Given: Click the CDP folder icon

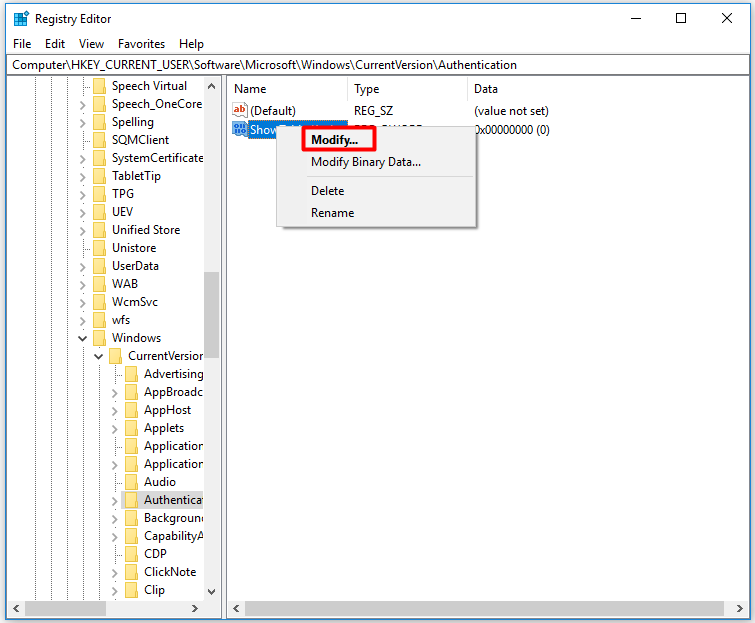Looking at the screenshot, I should (131, 554).
